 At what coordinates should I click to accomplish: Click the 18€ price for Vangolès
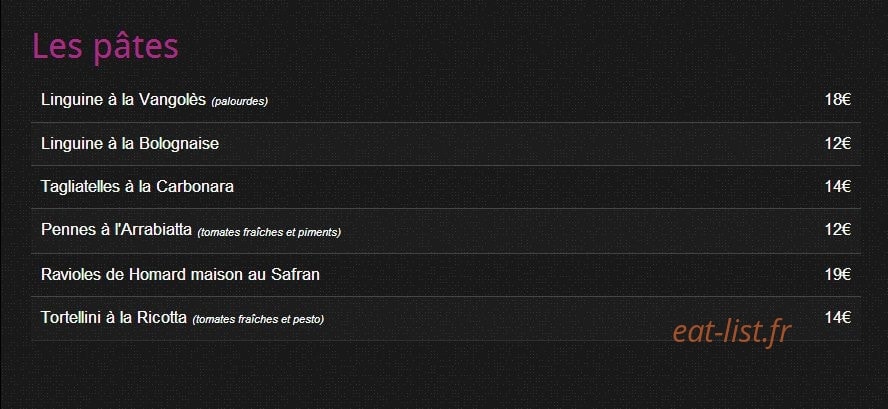click(838, 100)
